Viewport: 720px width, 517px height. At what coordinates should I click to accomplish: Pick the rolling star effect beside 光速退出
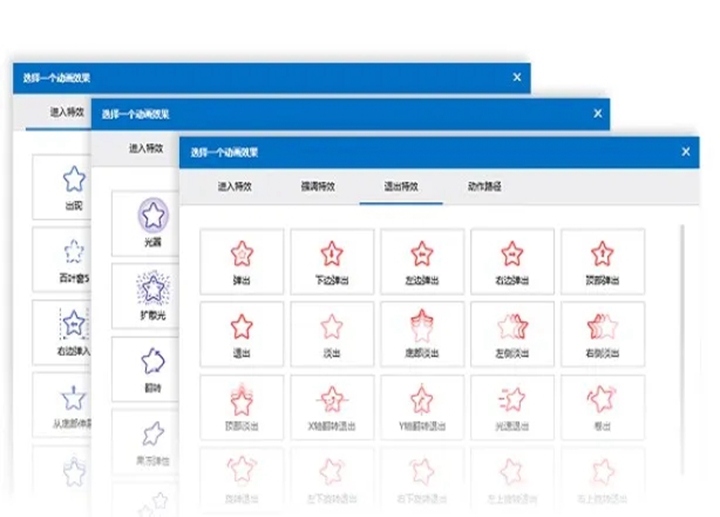pyautogui.click(x=602, y=407)
